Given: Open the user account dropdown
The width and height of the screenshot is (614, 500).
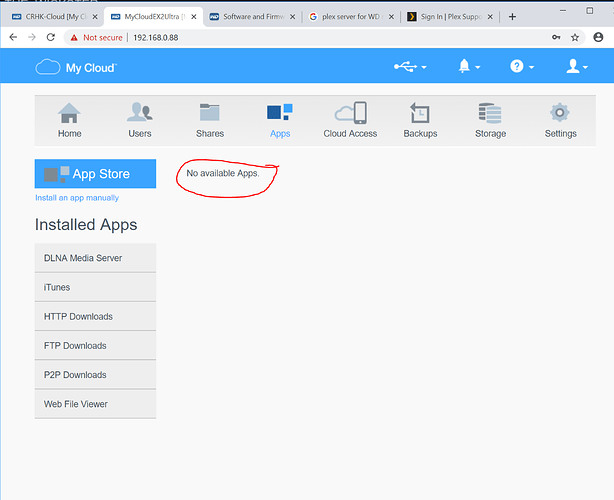Looking at the screenshot, I should [576, 66].
